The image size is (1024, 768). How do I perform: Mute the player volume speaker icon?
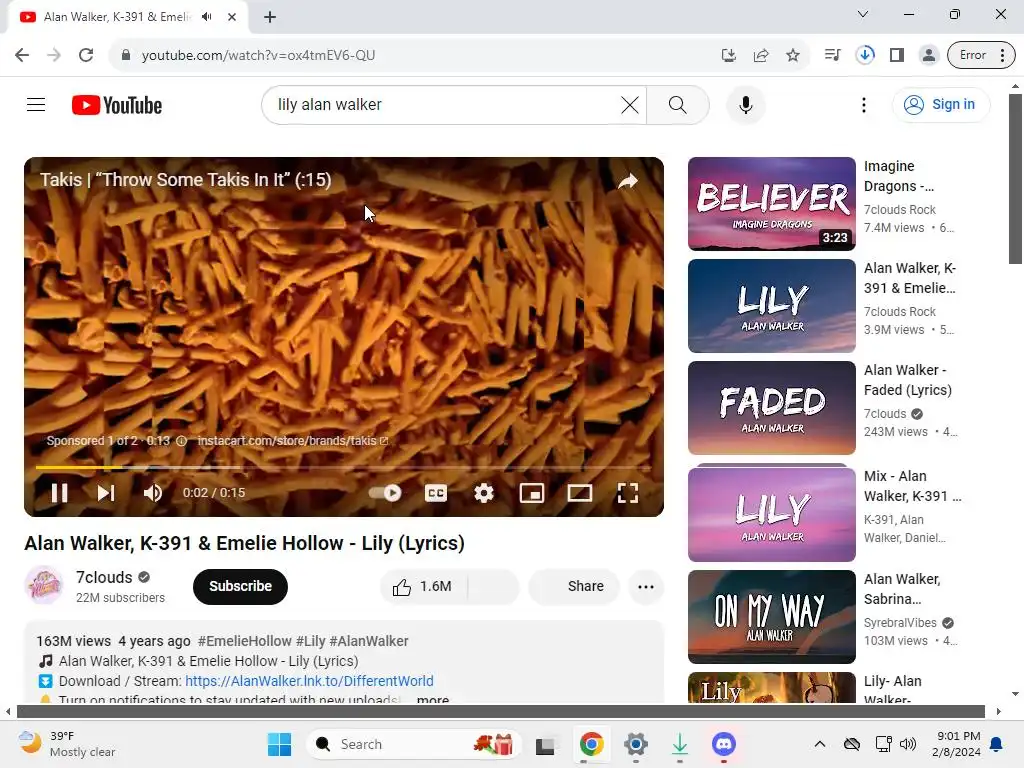point(153,493)
